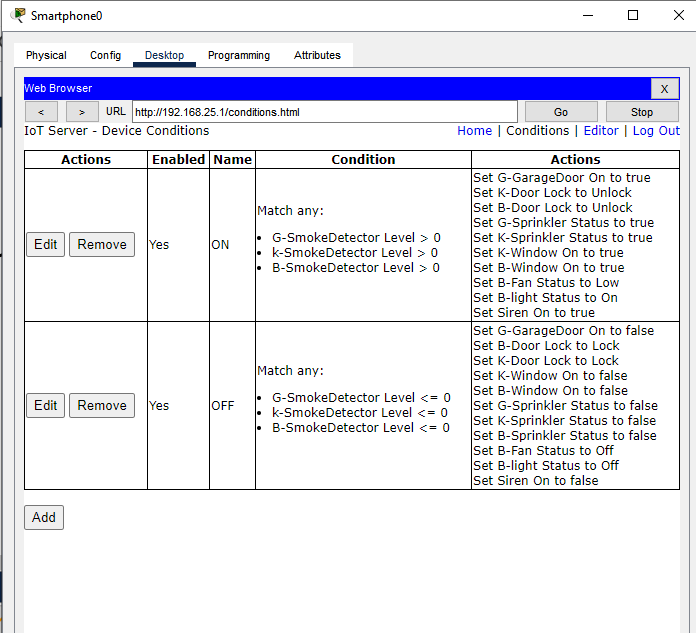Click 'Set K-Door Lock to Unlock'
696x633 pixels.
552,193
